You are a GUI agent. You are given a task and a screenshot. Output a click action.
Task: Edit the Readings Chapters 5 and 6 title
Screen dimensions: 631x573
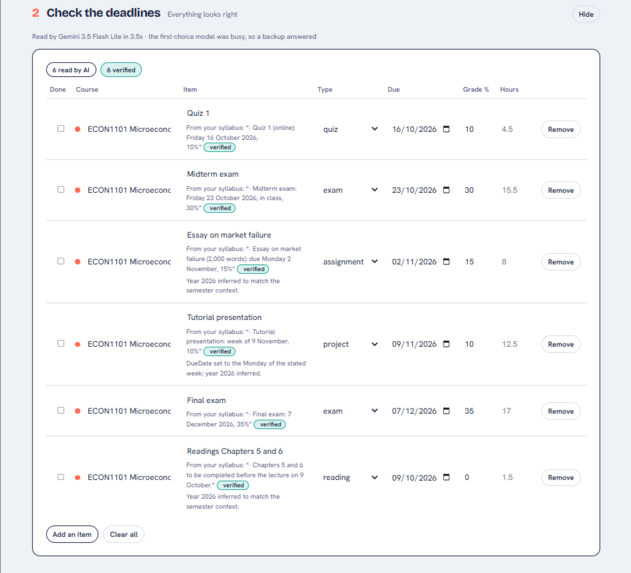pos(245,451)
